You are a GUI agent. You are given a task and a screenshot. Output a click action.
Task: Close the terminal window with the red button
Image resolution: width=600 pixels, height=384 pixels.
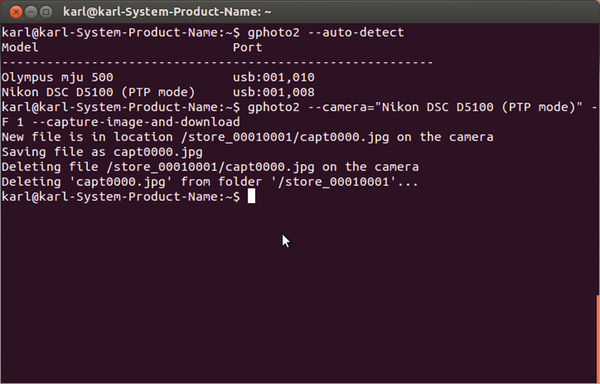pyautogui.click(x=16, y=12)
